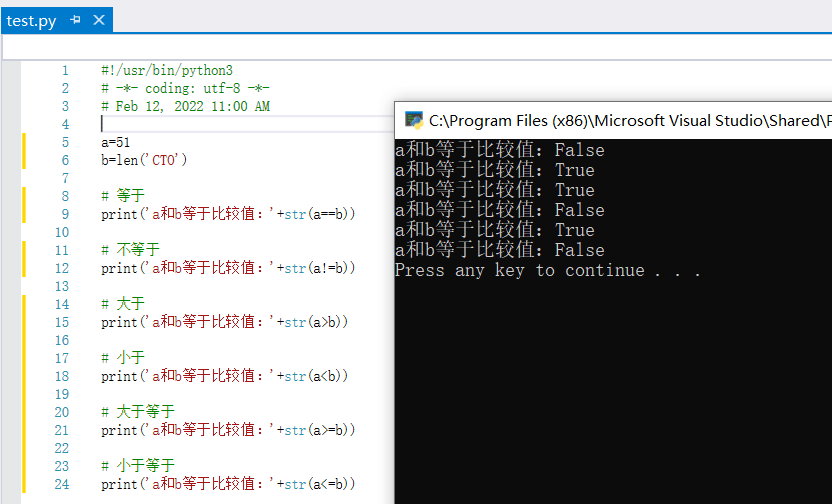Image resolution: width=832 pixels, height=504 pixels.
Task: Click the '# 小于等于' comment
Action: (x=137, y=466)
